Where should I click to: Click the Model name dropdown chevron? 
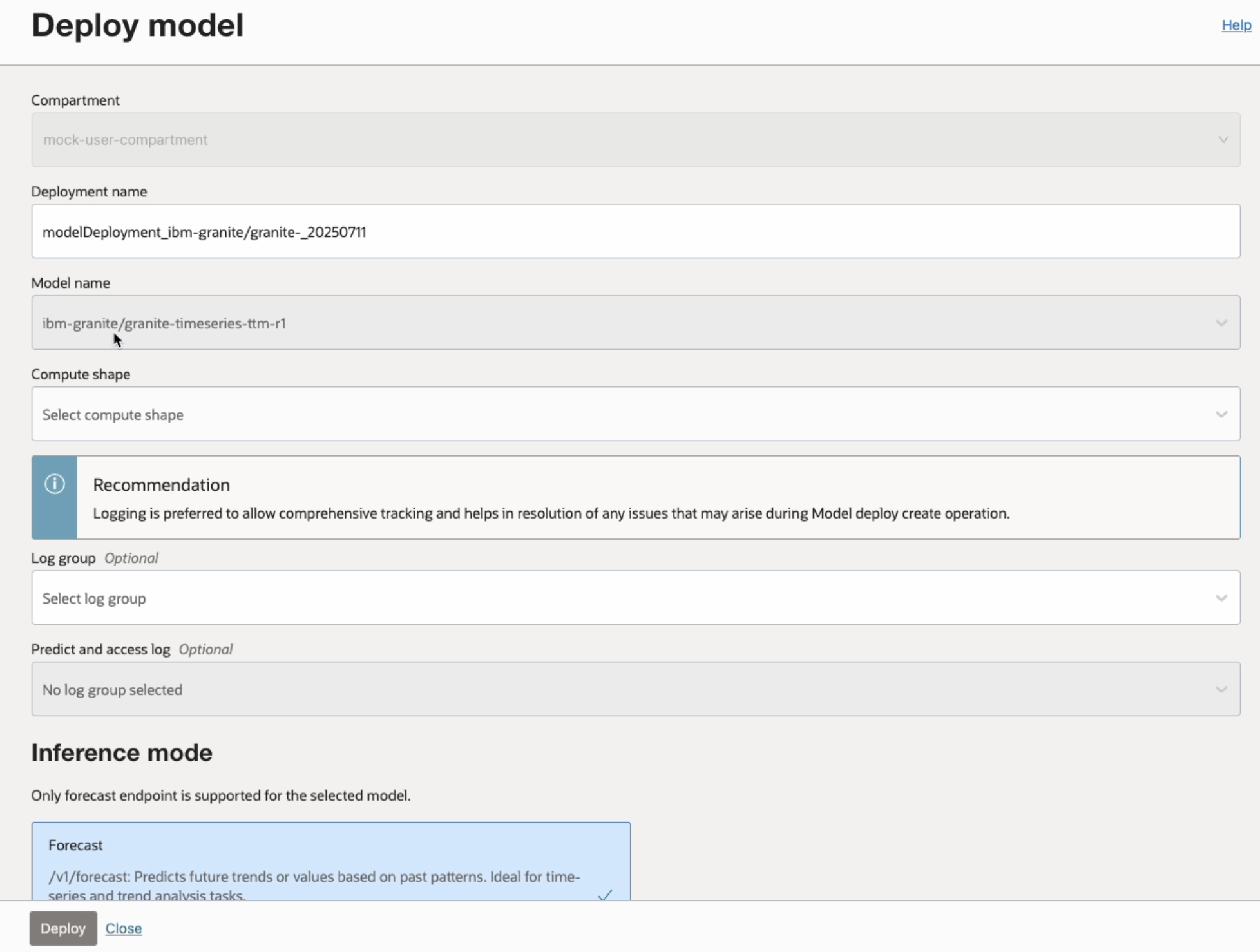[1221, 323]
